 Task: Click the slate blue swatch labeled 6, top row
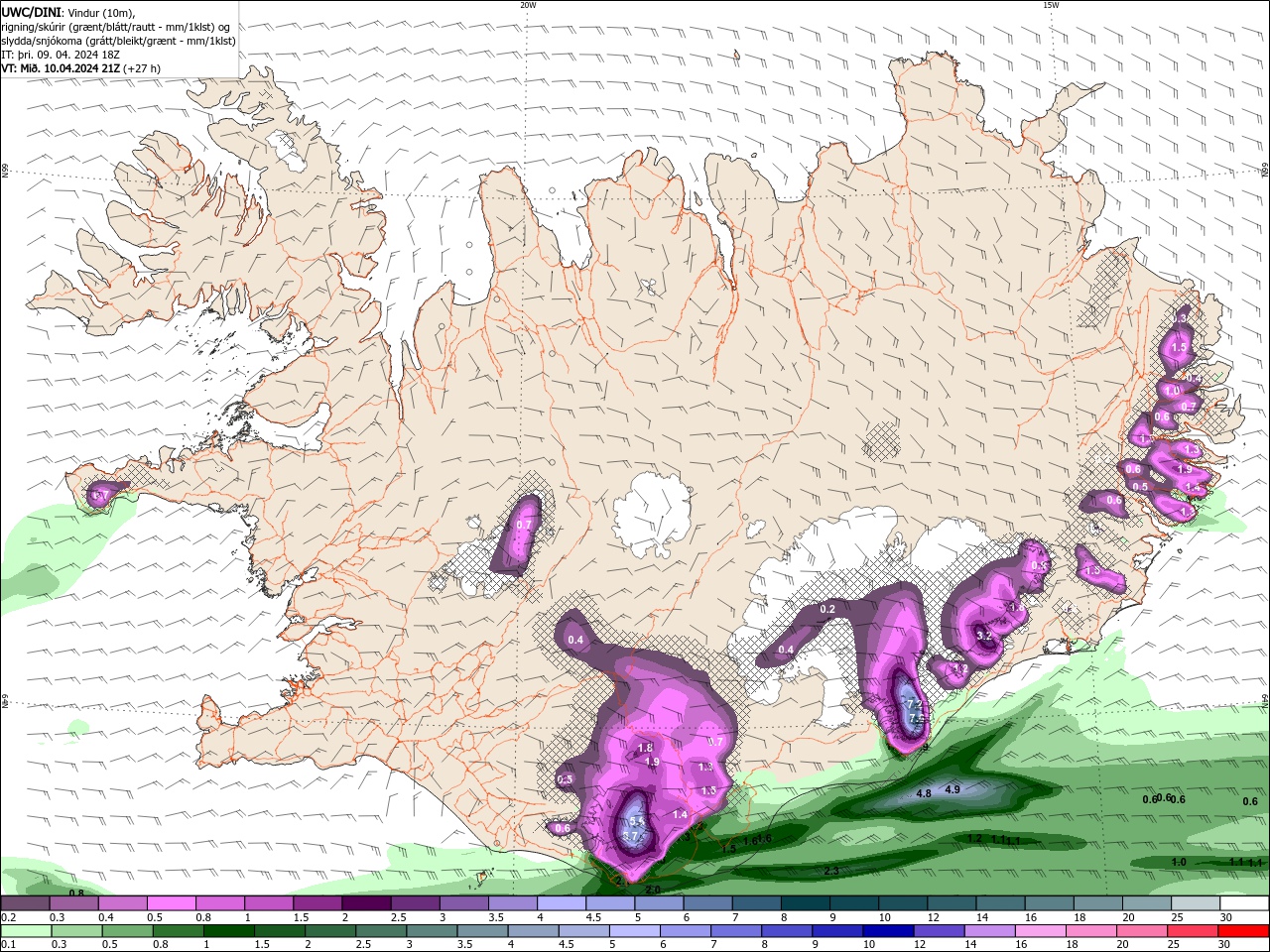click(707, 903)
